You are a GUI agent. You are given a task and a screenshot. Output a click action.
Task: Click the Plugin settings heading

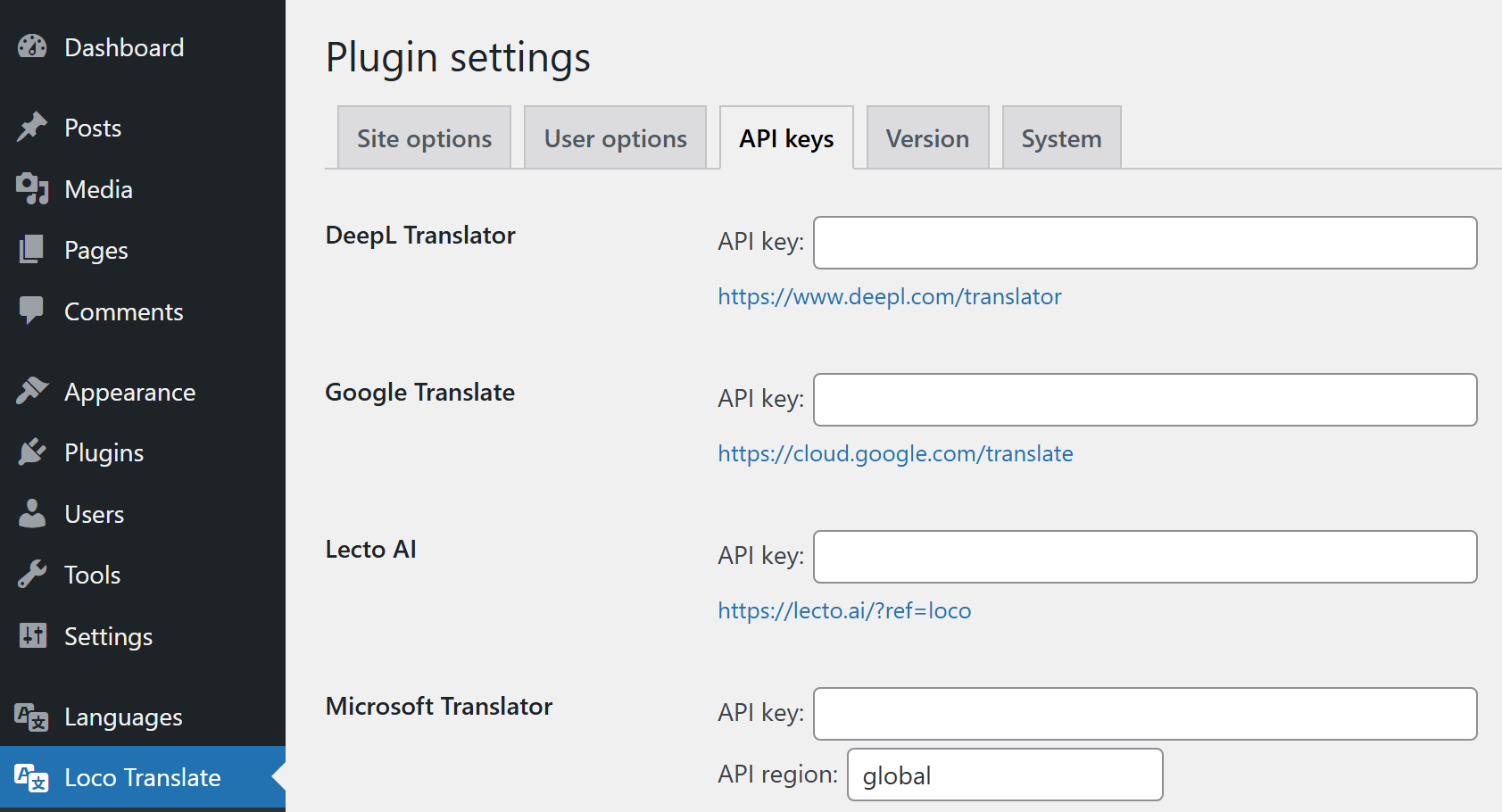[x=458, y=58]
